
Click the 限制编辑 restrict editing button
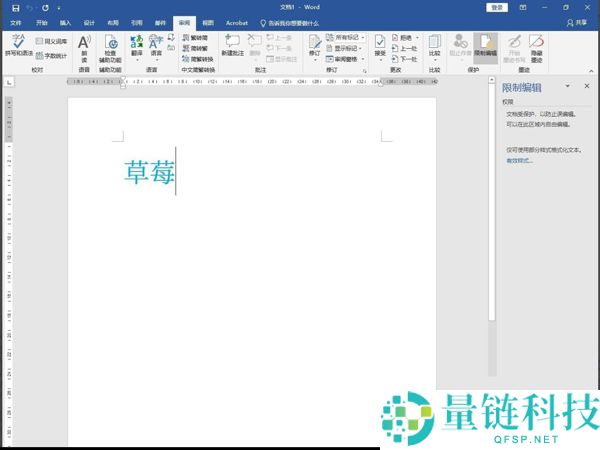click(484, 46)
